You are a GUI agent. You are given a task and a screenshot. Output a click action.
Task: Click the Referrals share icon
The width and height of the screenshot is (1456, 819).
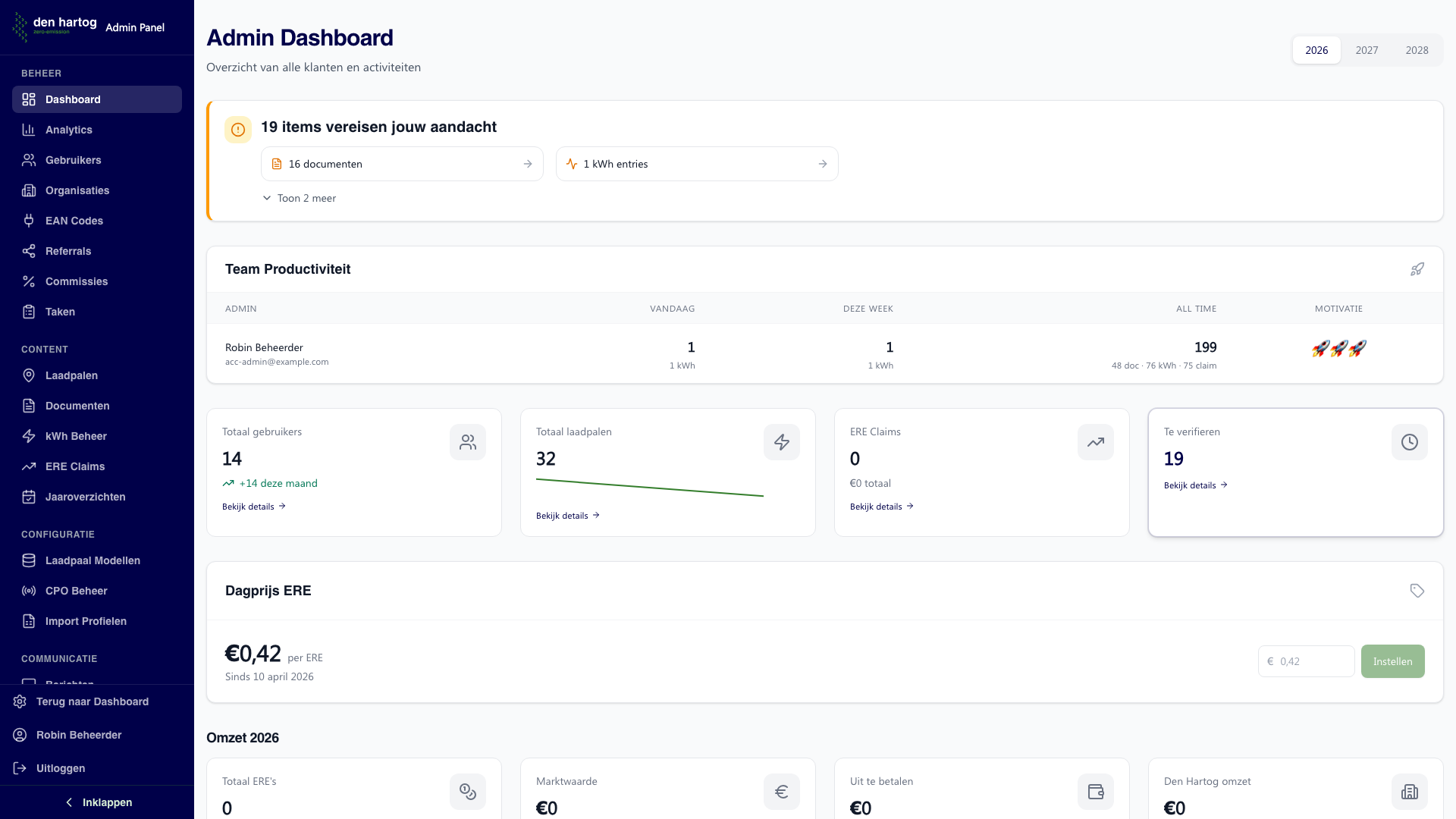tap(29, 251)
